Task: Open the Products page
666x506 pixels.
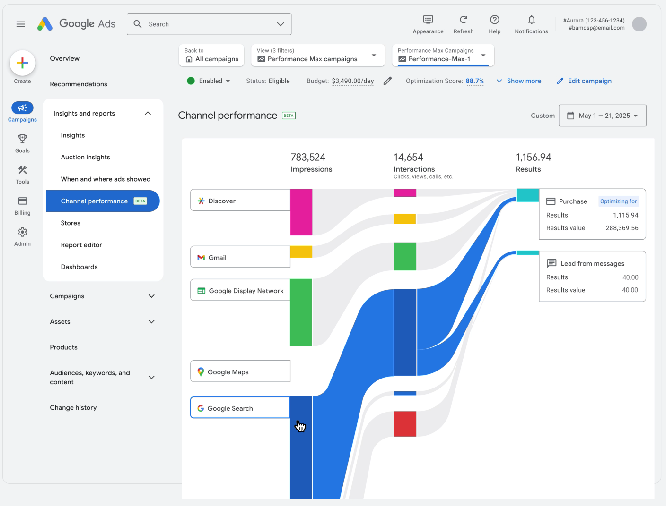Action: [63, 347]
